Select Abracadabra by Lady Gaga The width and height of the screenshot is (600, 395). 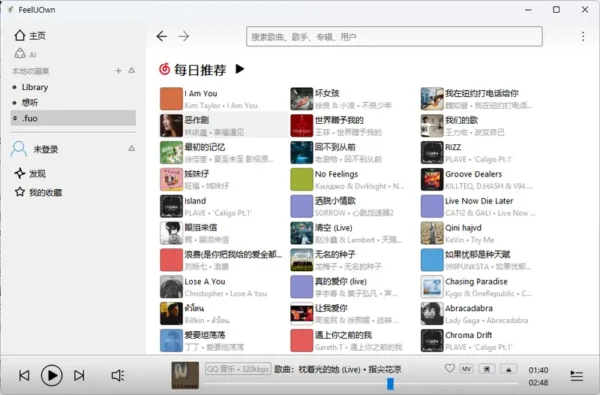click(484, 313)
